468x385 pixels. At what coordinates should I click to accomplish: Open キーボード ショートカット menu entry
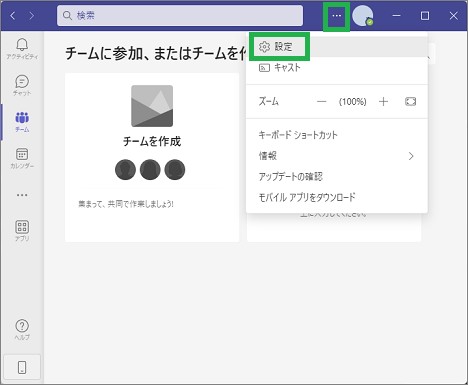337,135
